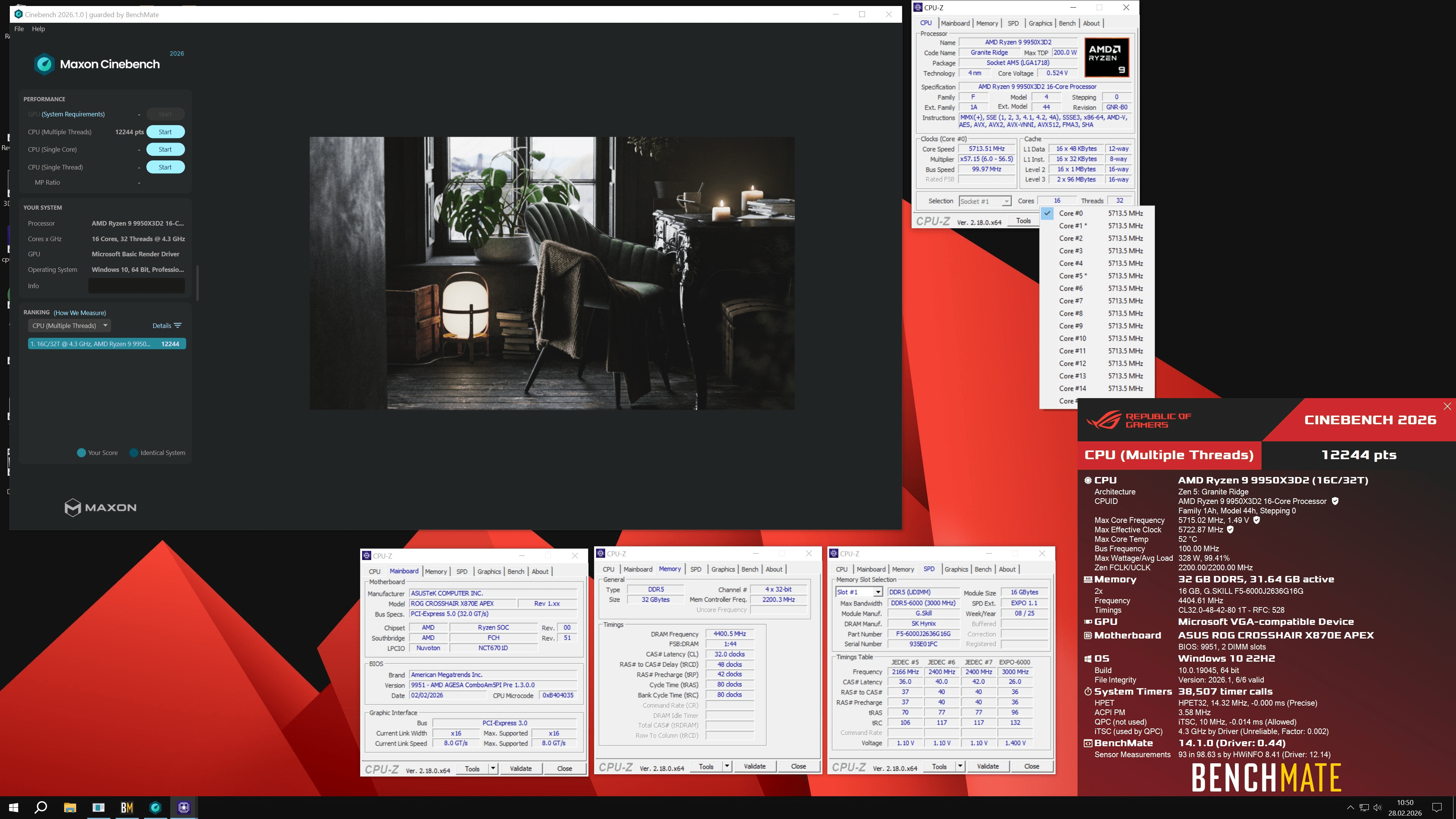Click the Cinebench title bar app icon

[x=18, y=14]
